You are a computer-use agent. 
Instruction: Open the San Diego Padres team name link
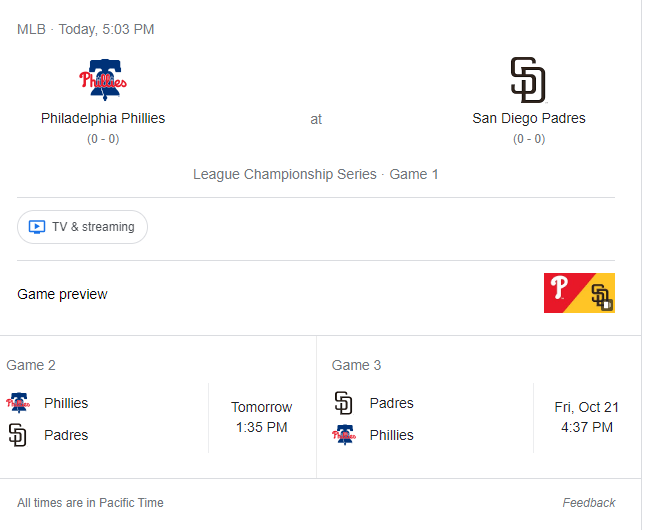pyautogui.click(x=529, y=118)
